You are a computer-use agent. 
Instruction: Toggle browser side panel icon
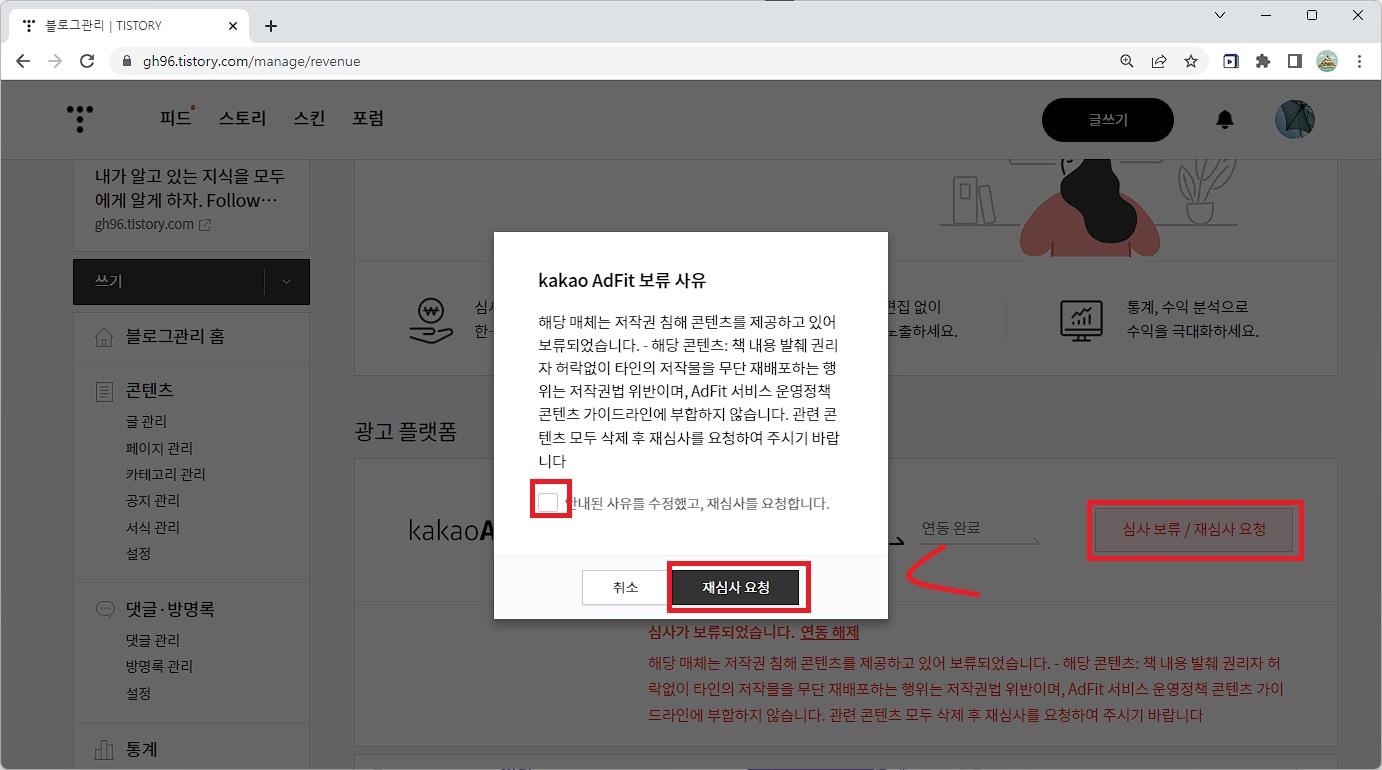pyautogui.click(x=1295, y=61)
